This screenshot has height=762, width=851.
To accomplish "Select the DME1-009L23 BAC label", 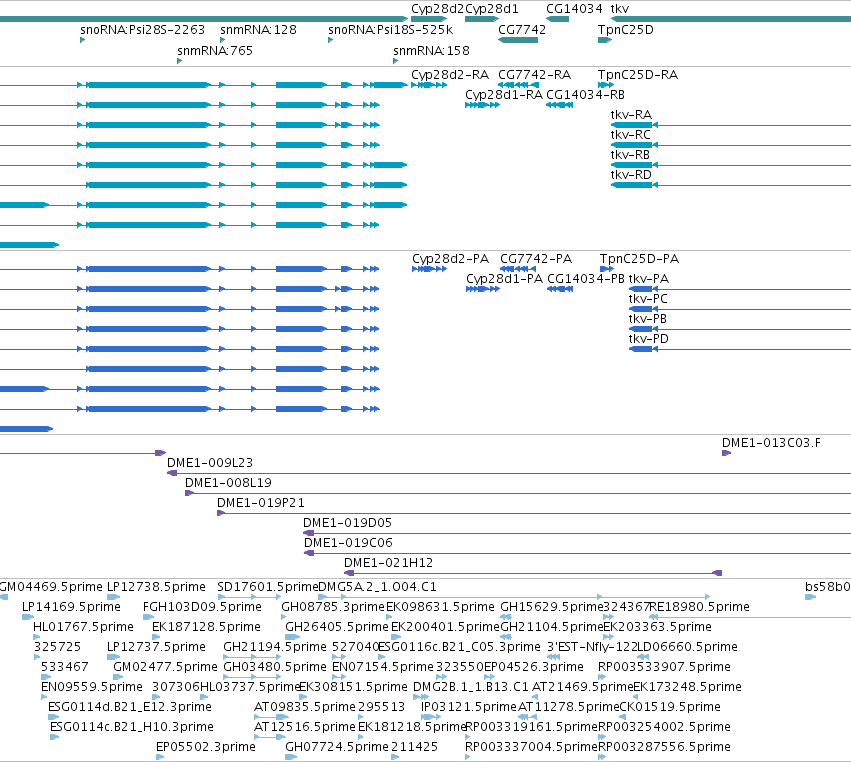I will pos(209,463).
